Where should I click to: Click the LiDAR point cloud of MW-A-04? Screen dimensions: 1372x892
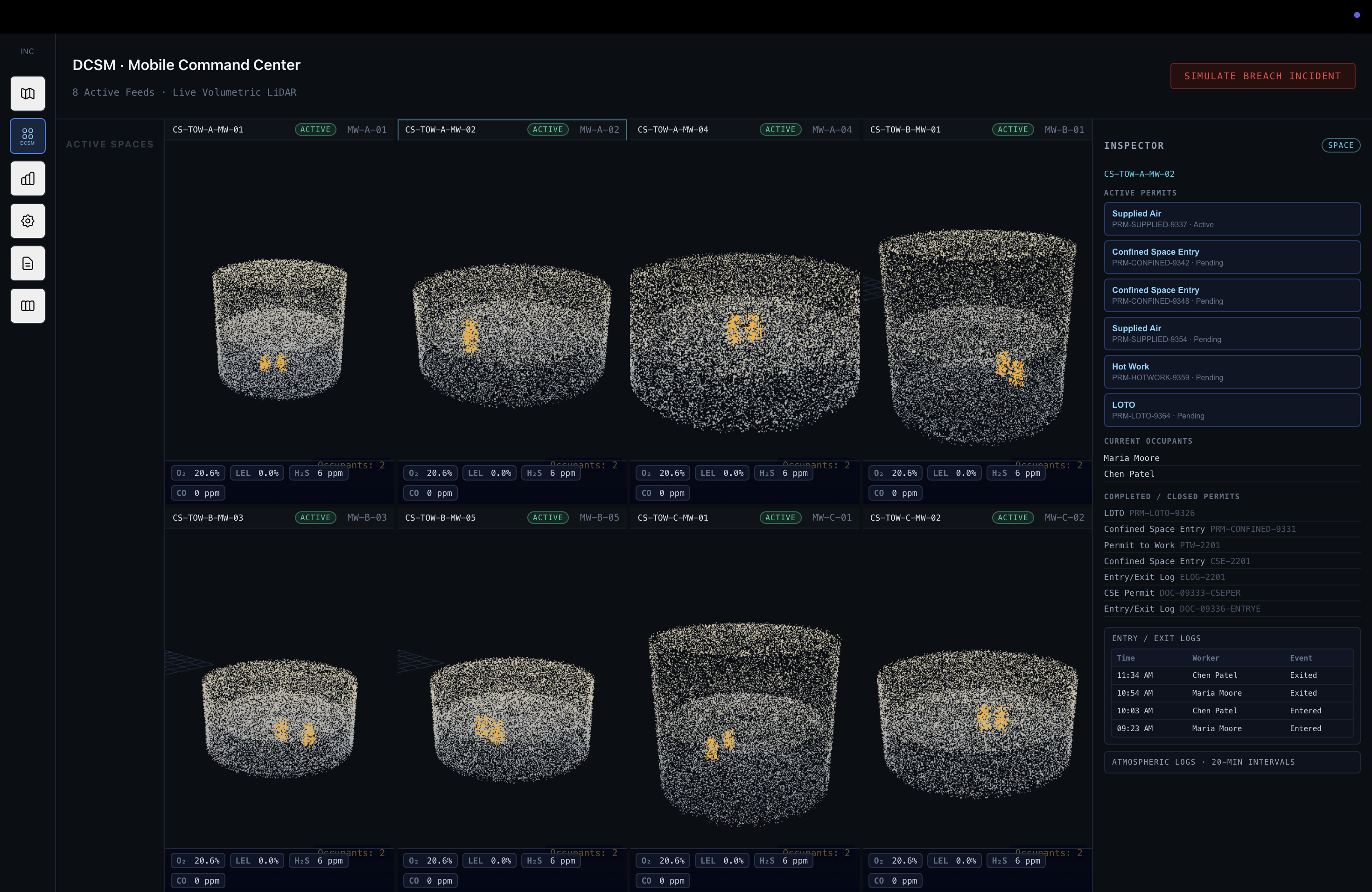[x=744, y=343]
